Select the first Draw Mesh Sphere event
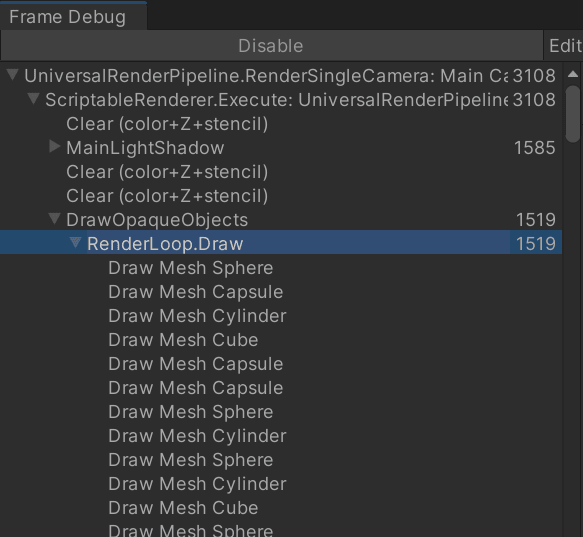Image resolution: width=583 pixels, height=537 pixels. click(x=281, y=268)
